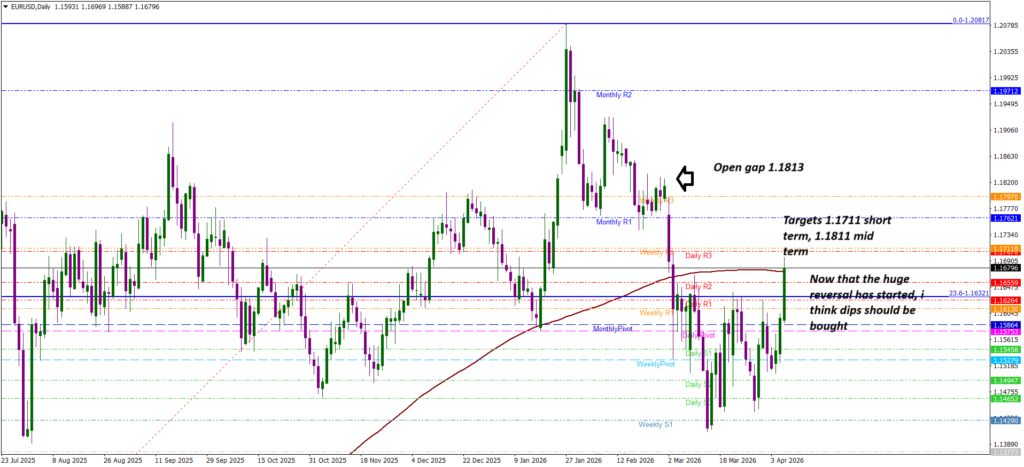
Task: Click the blue 1.19712 price tag
Action: pyautogui.click(x=1004, y=91)
